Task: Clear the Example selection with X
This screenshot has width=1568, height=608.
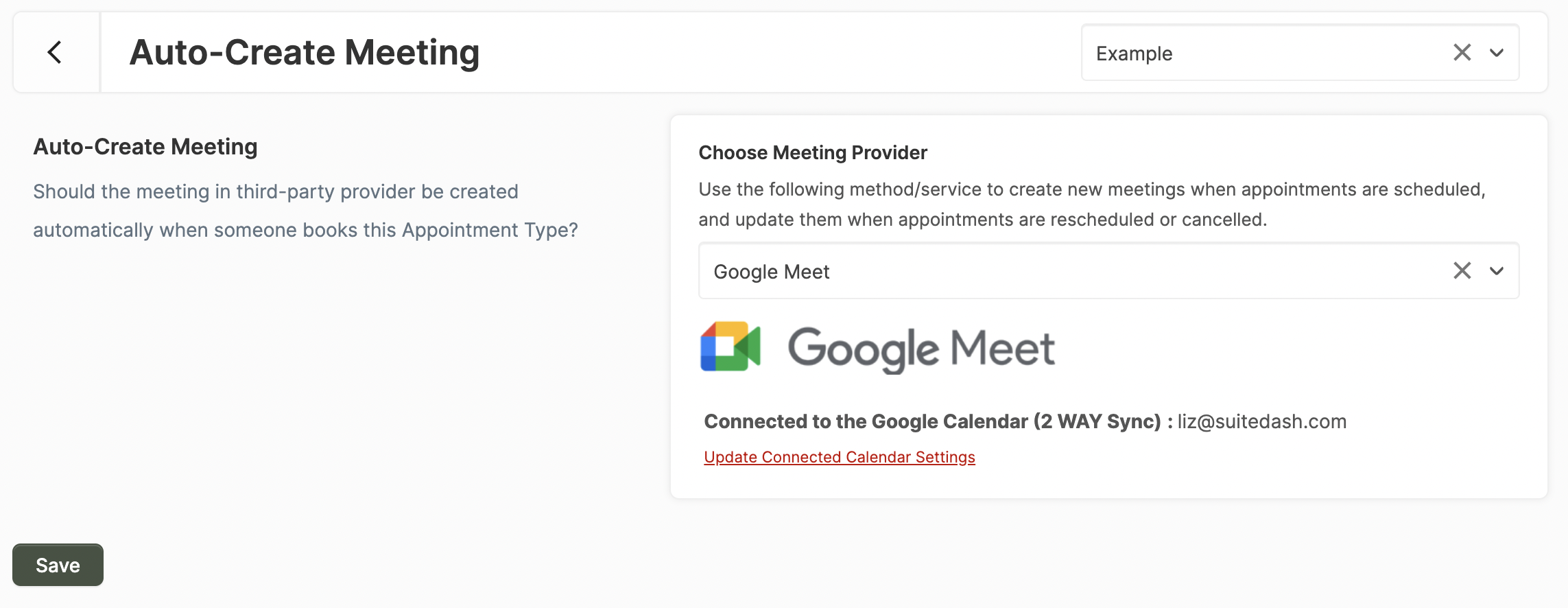Action: [1462, 53]
